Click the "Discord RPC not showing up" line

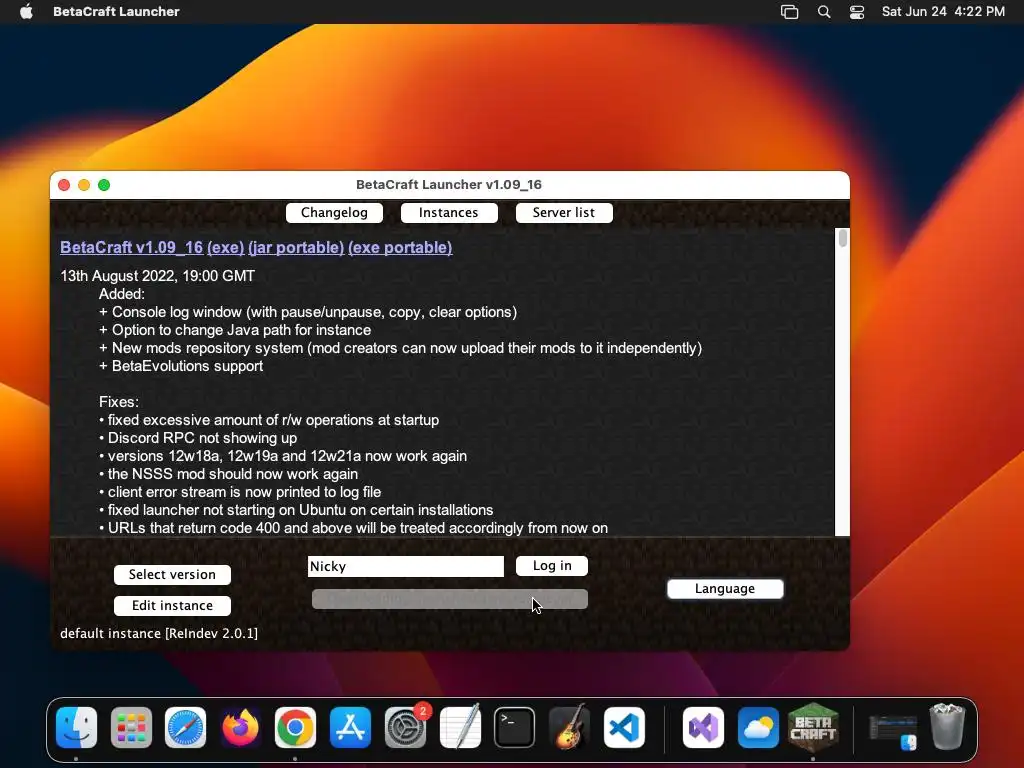[x=198, y=438]
